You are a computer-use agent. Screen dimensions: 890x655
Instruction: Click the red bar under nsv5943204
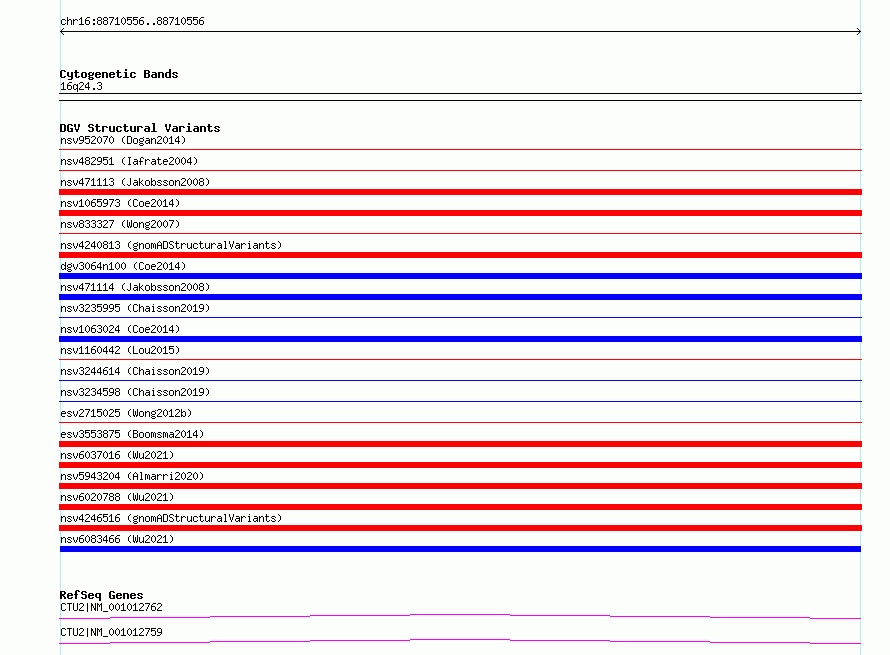pyautogui.click(x=460, y=486)
